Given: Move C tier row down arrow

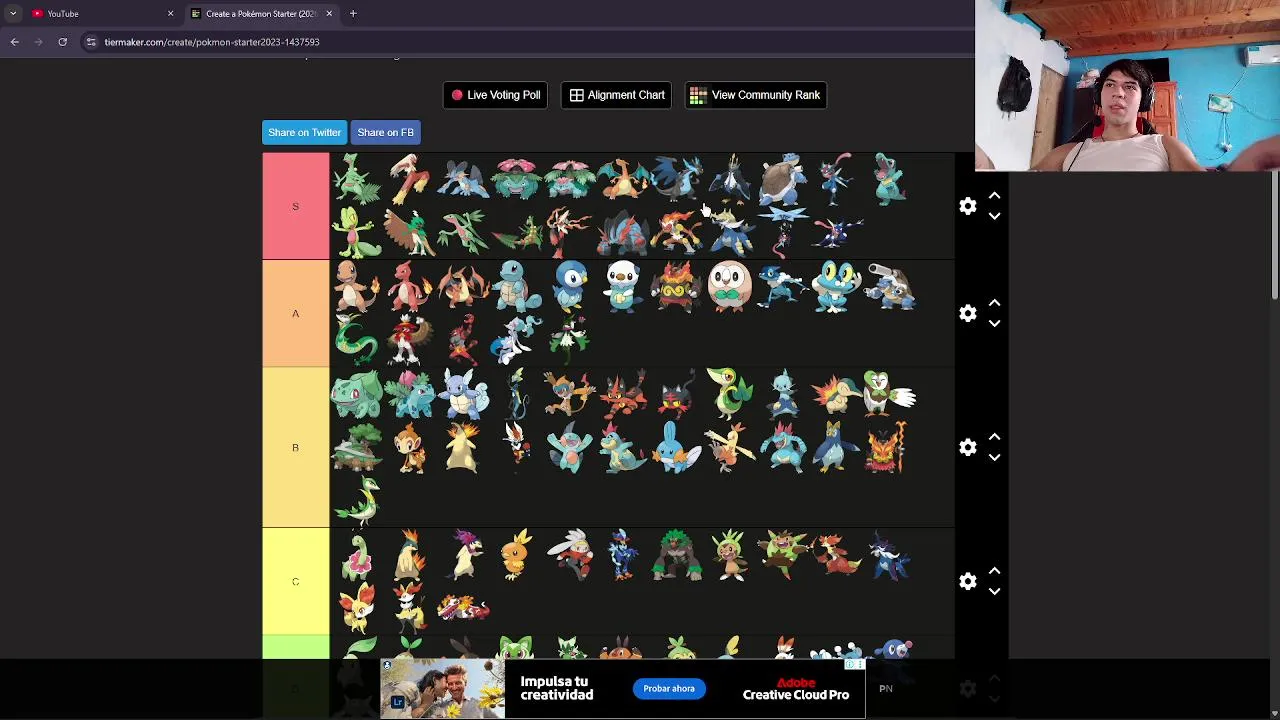Looking at the screenshot, I should pyautogui.click(x=994, y=591).
